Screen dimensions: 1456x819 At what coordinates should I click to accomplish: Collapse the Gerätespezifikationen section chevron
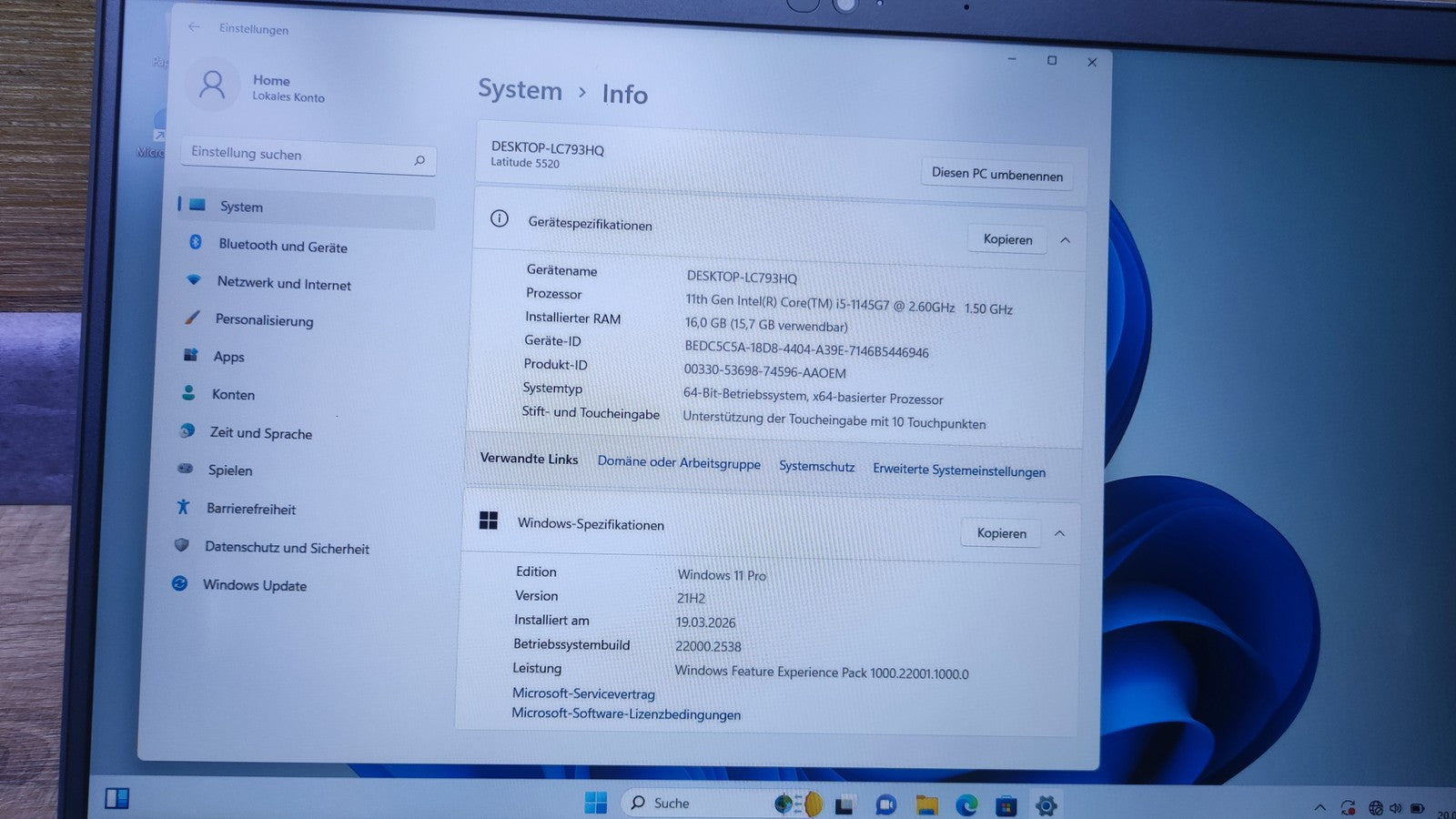tap(1065, 240)
